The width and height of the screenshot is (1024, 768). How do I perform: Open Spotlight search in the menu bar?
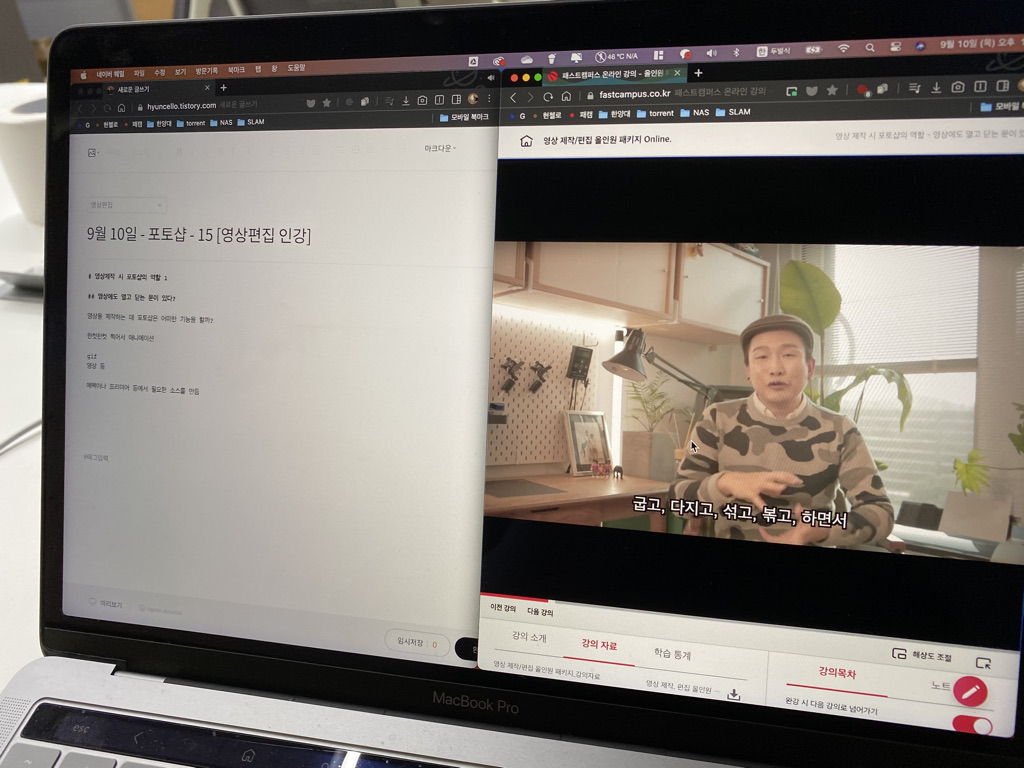(x=869, y=48)
